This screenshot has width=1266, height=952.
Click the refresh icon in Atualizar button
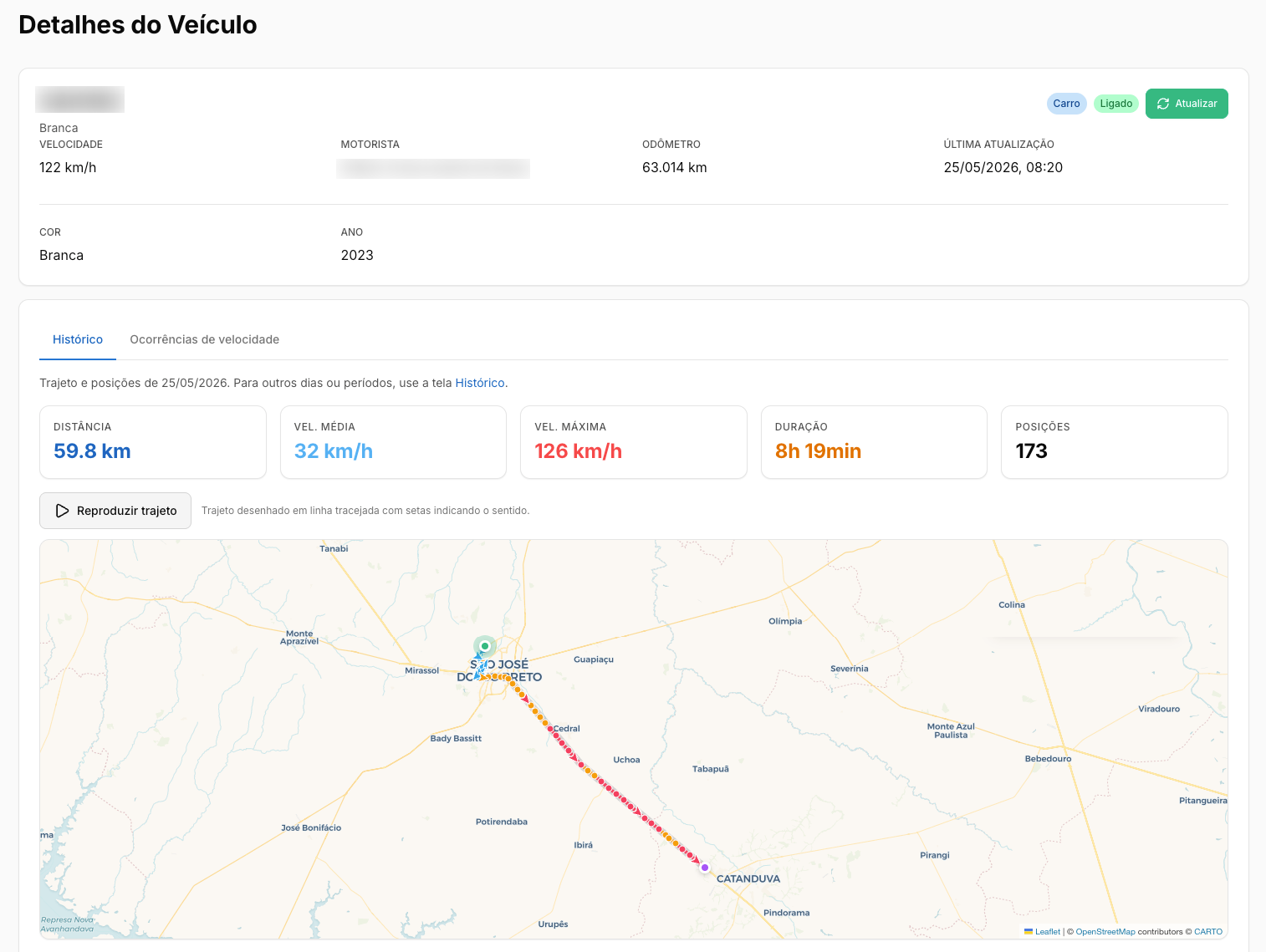click(1163, 104)
